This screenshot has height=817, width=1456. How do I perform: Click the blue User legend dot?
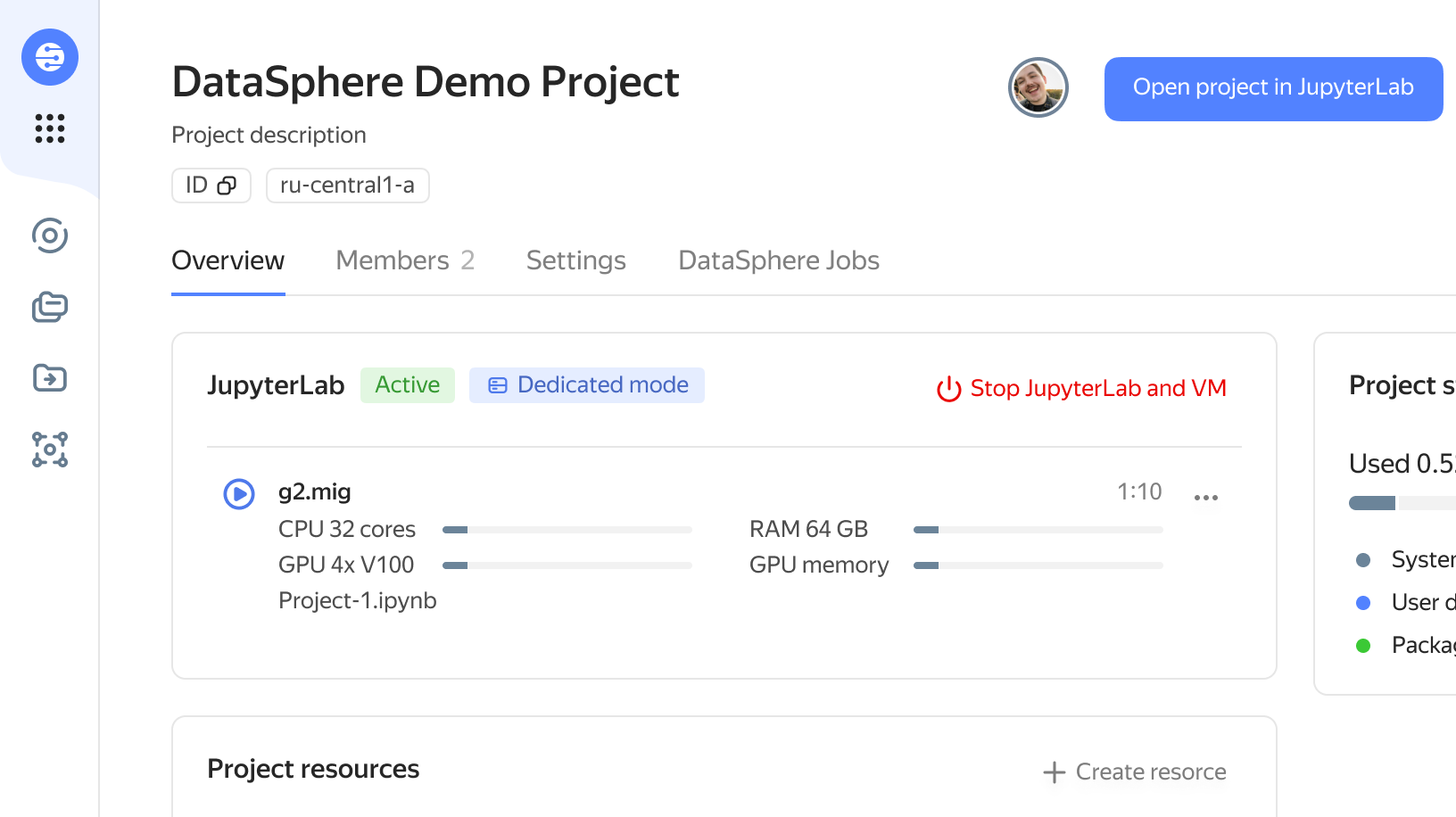tap(1363, 603)
